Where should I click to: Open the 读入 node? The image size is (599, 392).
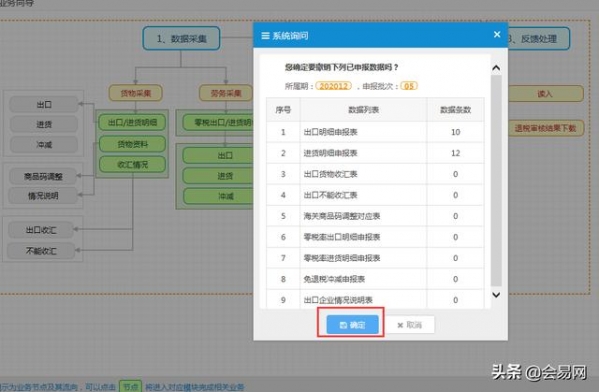[545, 94]
